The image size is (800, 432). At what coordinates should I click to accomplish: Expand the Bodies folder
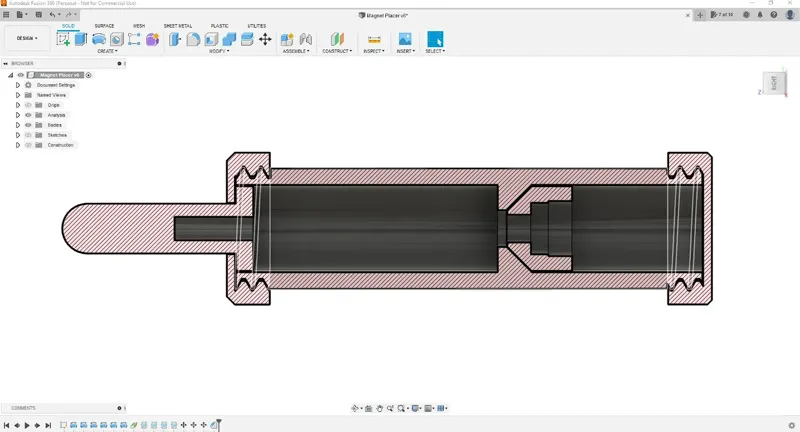(18, 125)
